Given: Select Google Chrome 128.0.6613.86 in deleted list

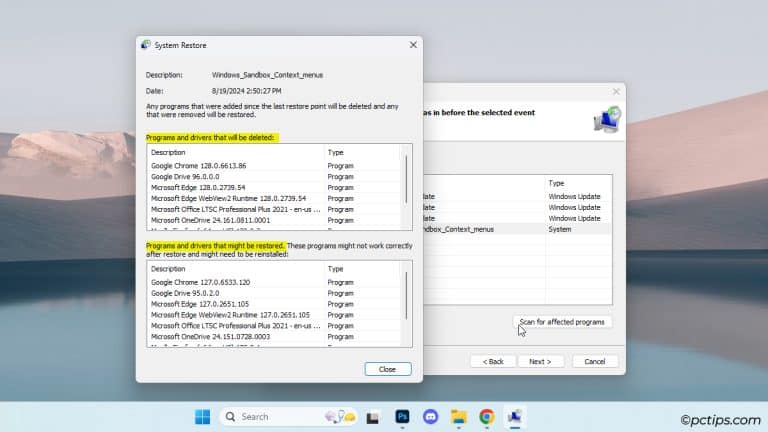Looking at the screenshot, I should [198, 165].
